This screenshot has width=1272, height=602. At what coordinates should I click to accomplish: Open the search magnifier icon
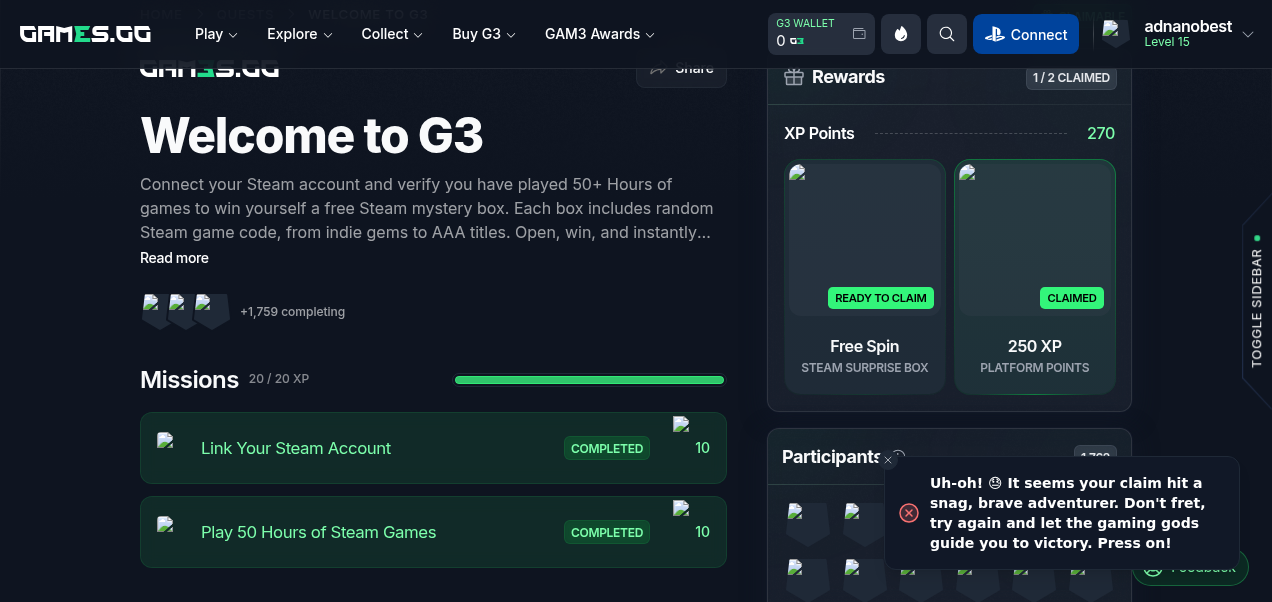946,34
